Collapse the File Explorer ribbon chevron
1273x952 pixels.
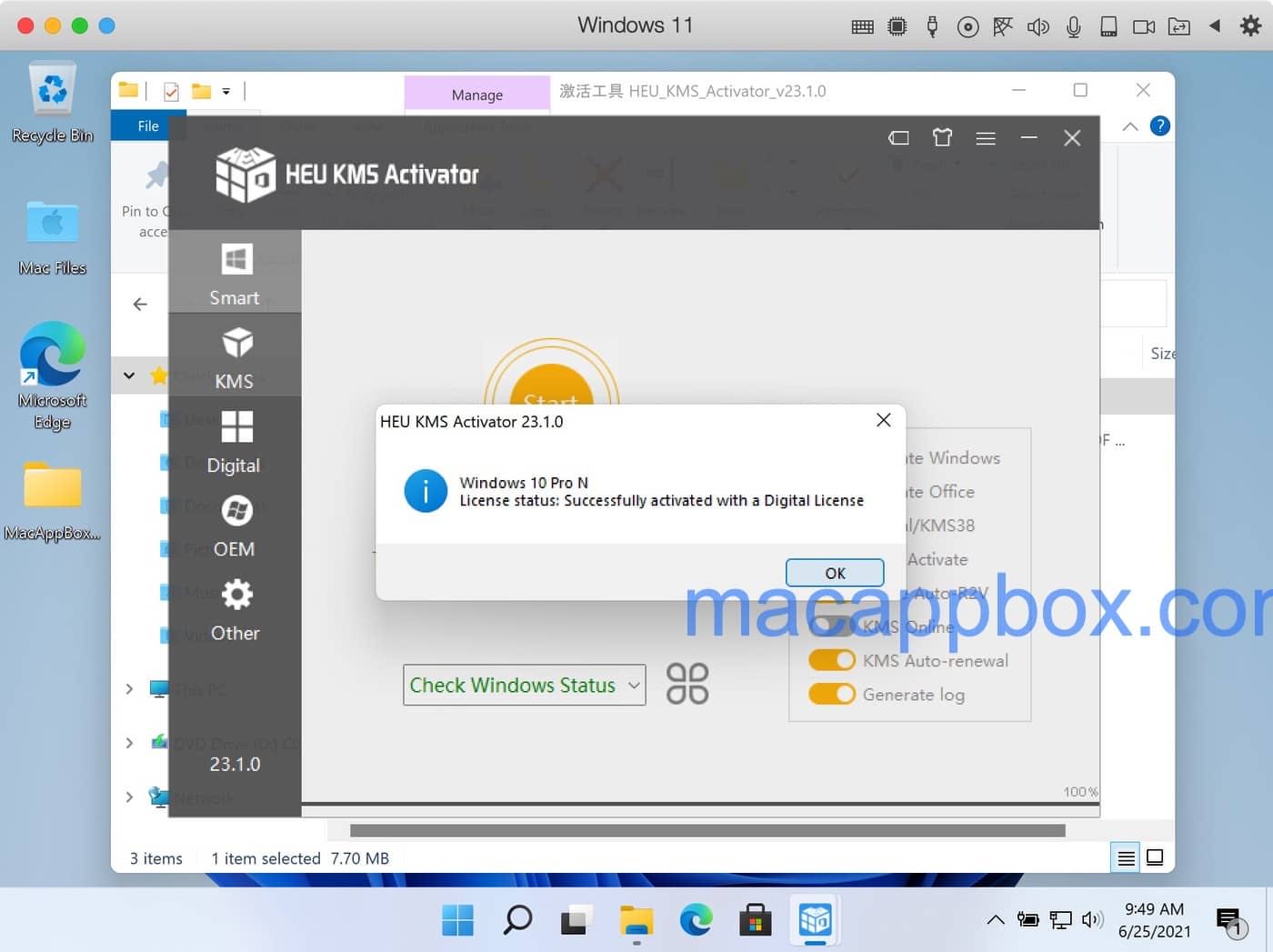[x=1130, y=126]
